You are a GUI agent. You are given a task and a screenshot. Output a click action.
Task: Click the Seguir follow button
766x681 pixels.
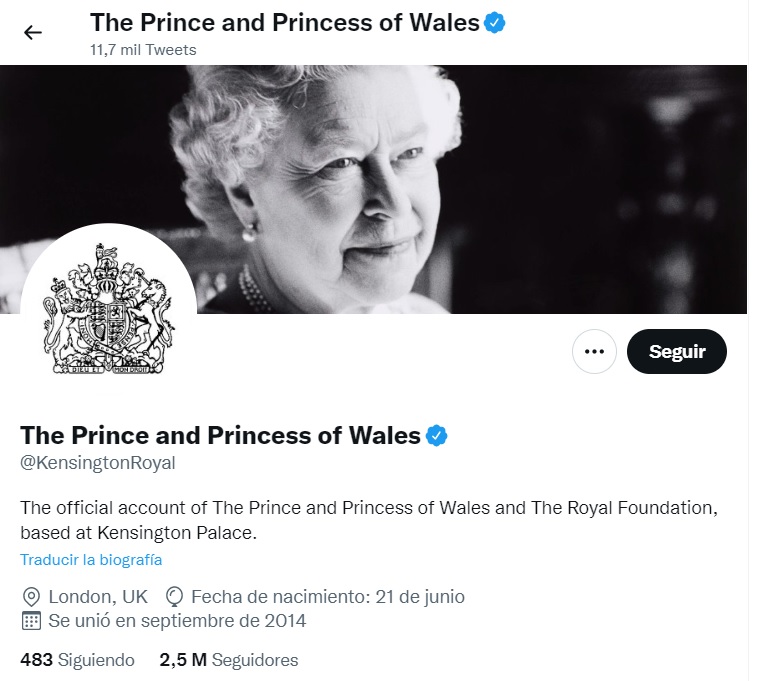[677, 351]
